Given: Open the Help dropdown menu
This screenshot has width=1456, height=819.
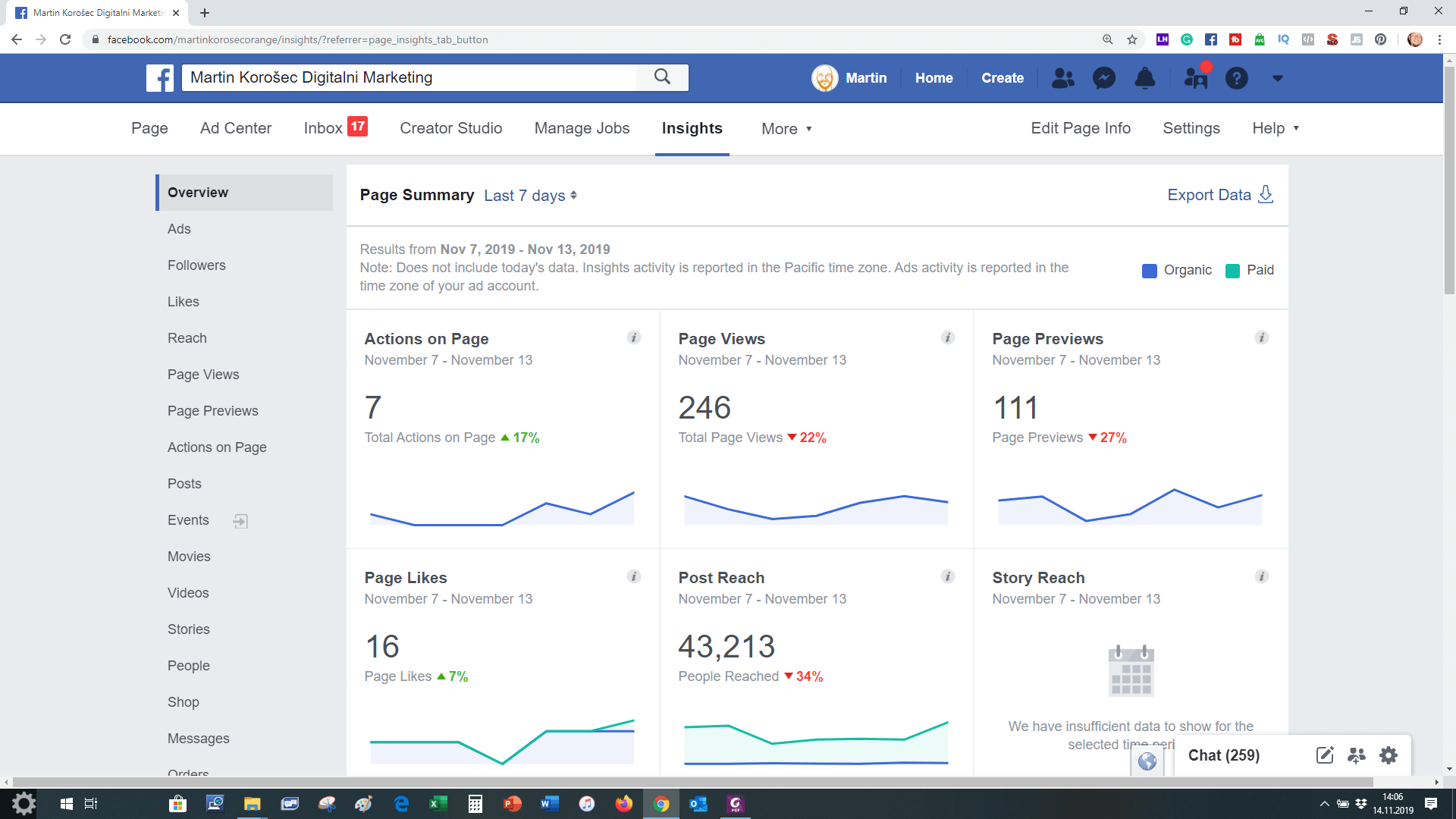Looking at the screenshot, I should pos(1276,128).
